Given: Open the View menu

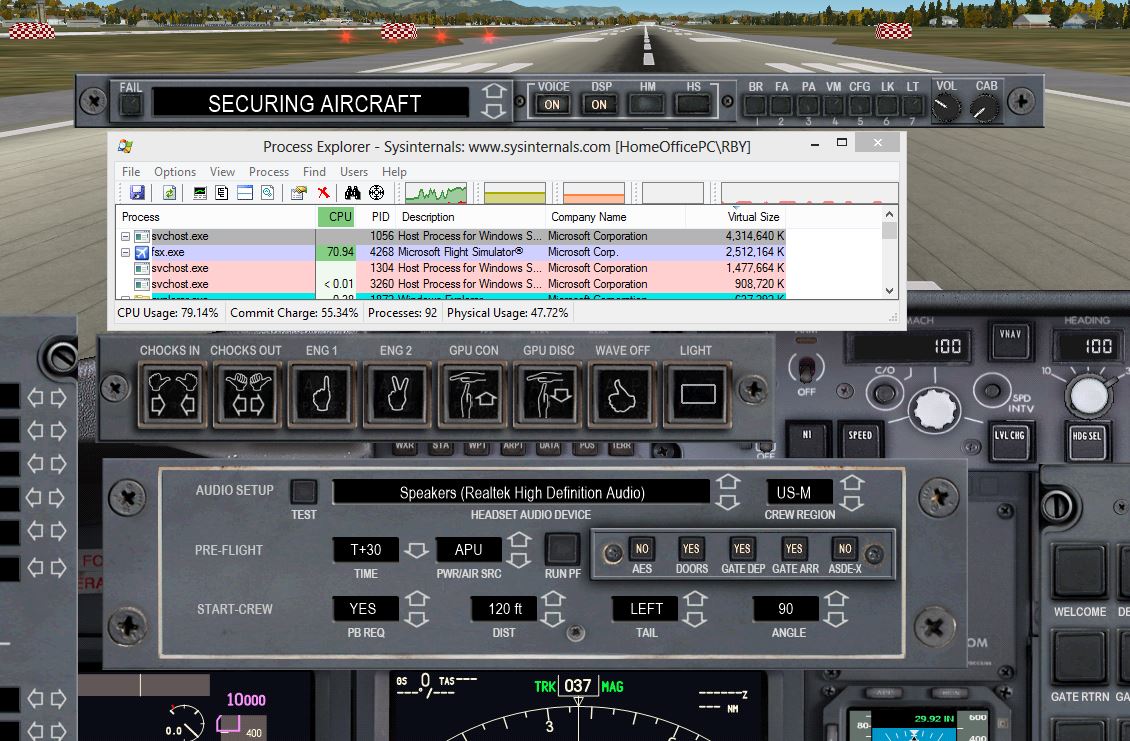Looking at the screenshot, I should [222, 172].
